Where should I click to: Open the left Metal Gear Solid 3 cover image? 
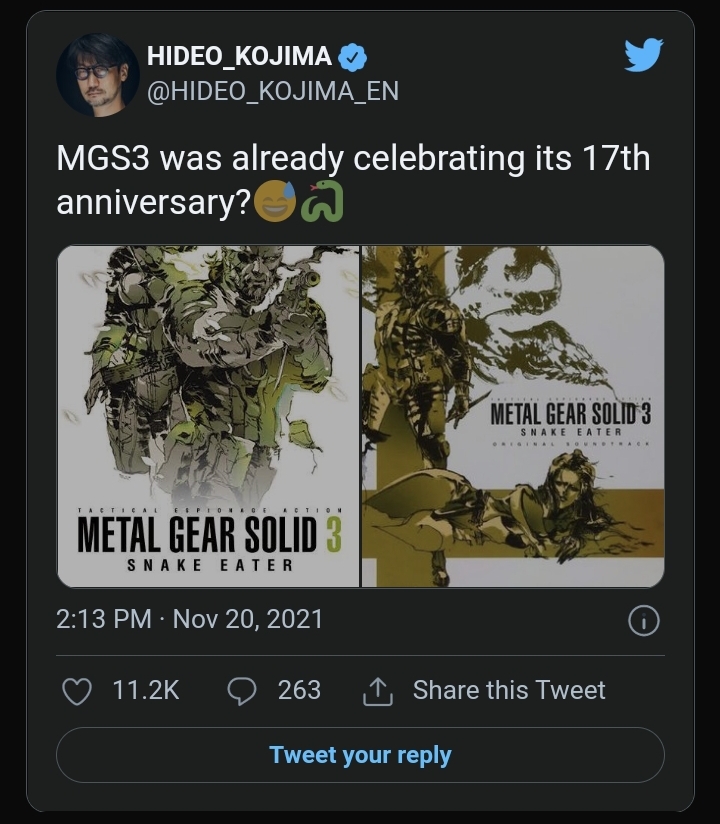point(208,416)
